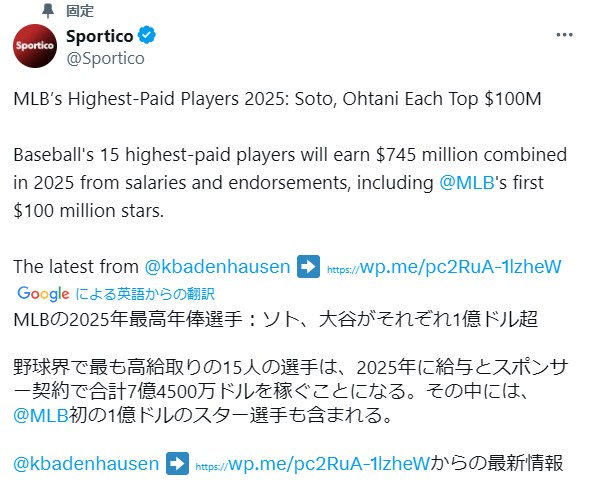This screenshot has height=498, width=592.
Task: Click the Japanese translated headline text
Action: pos(275,319)
